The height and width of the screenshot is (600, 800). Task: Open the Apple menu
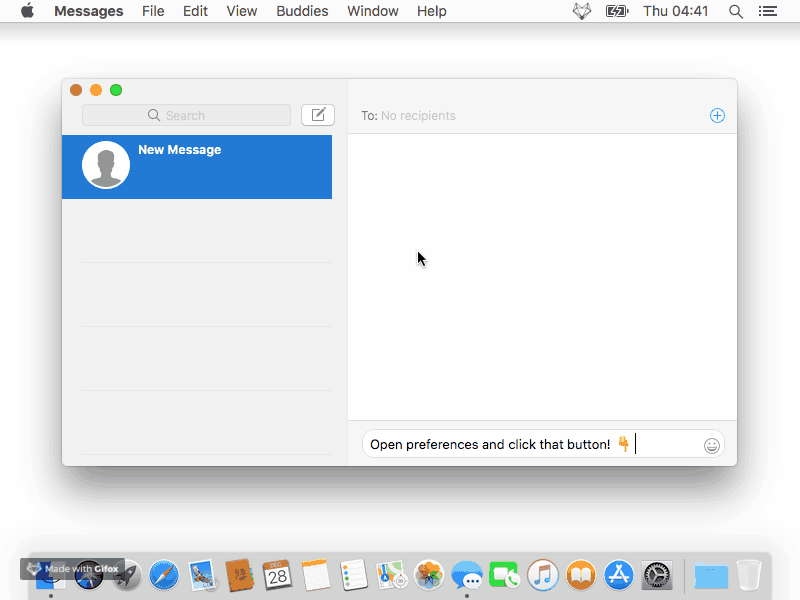point(28,11)
